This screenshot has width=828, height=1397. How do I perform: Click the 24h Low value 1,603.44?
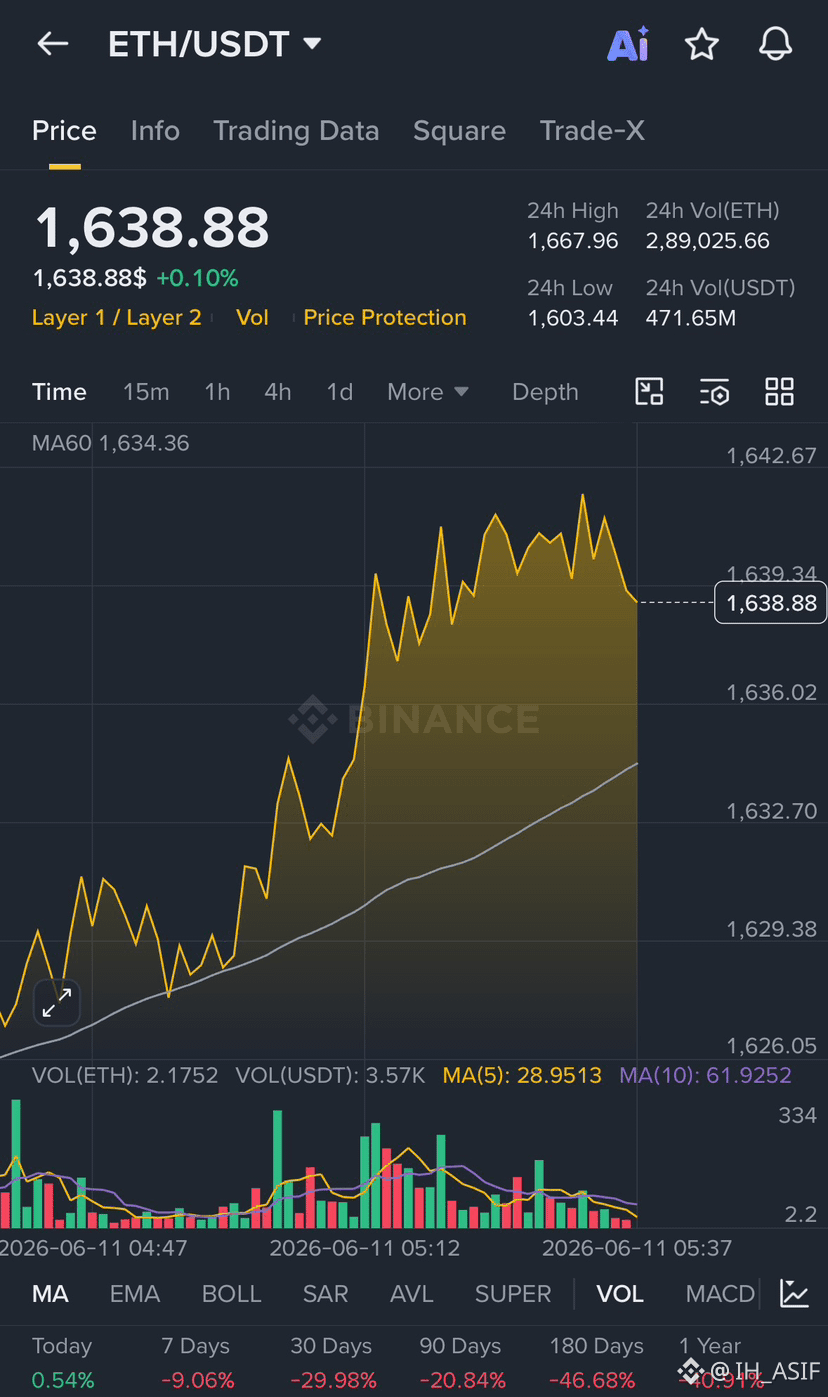[x=573, y=318]
